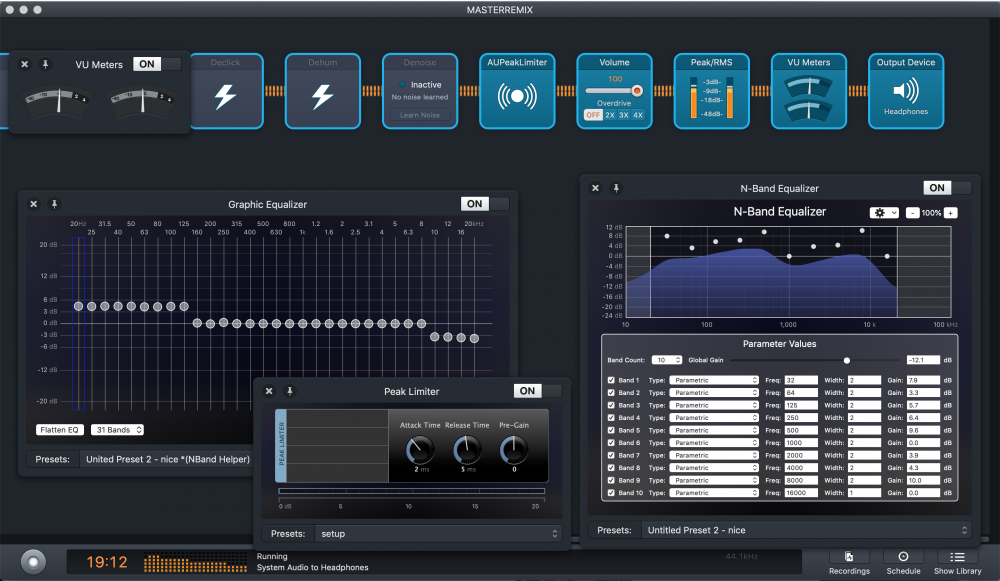Select 4X Overdrive in Volume block
This screenshot has height=581, width=1000.
point(638,115)
